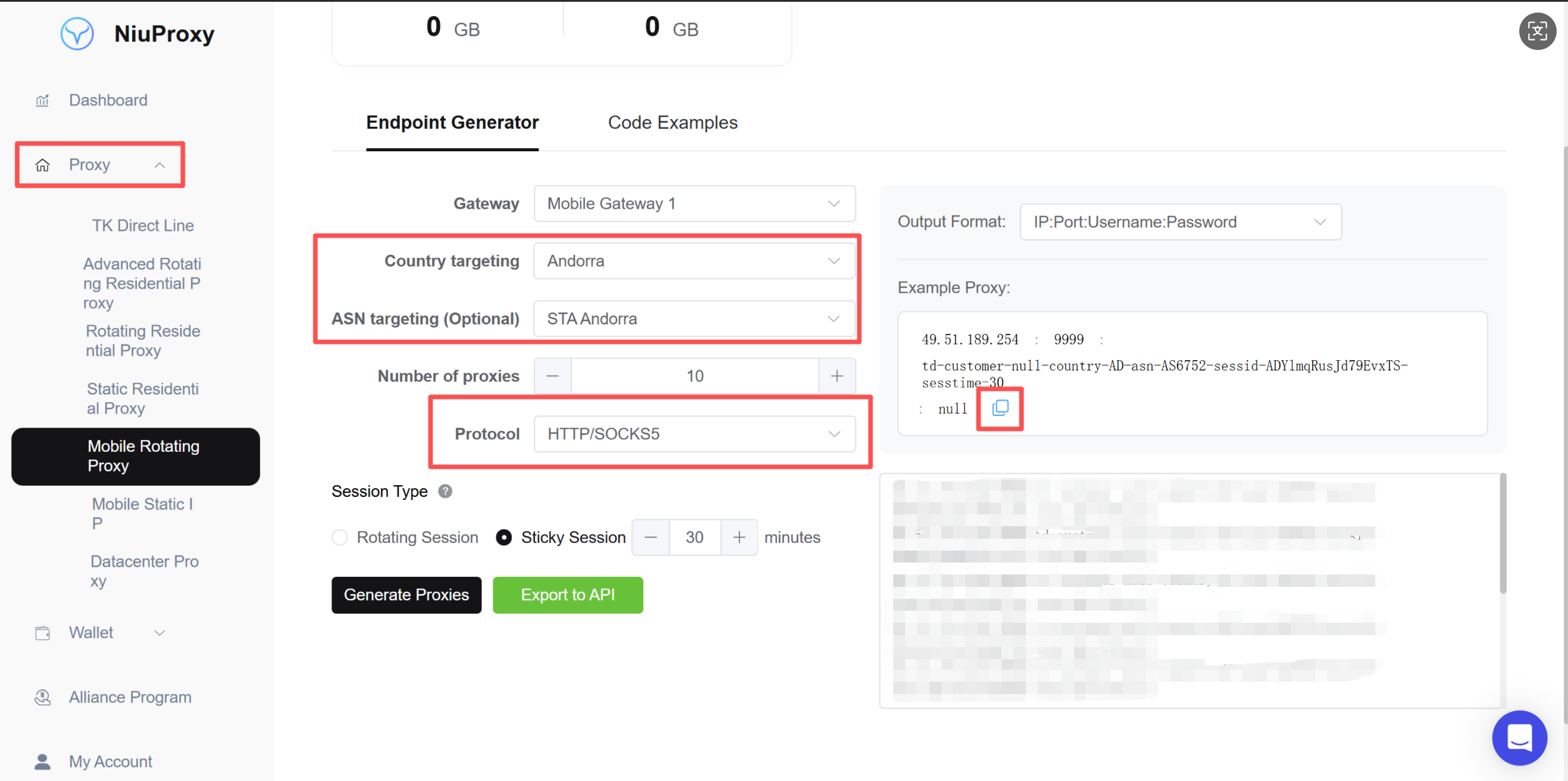This screenshot has height=781, width=1568.
Task: Open the Gateway dropdown
Action: coord(694,204)
